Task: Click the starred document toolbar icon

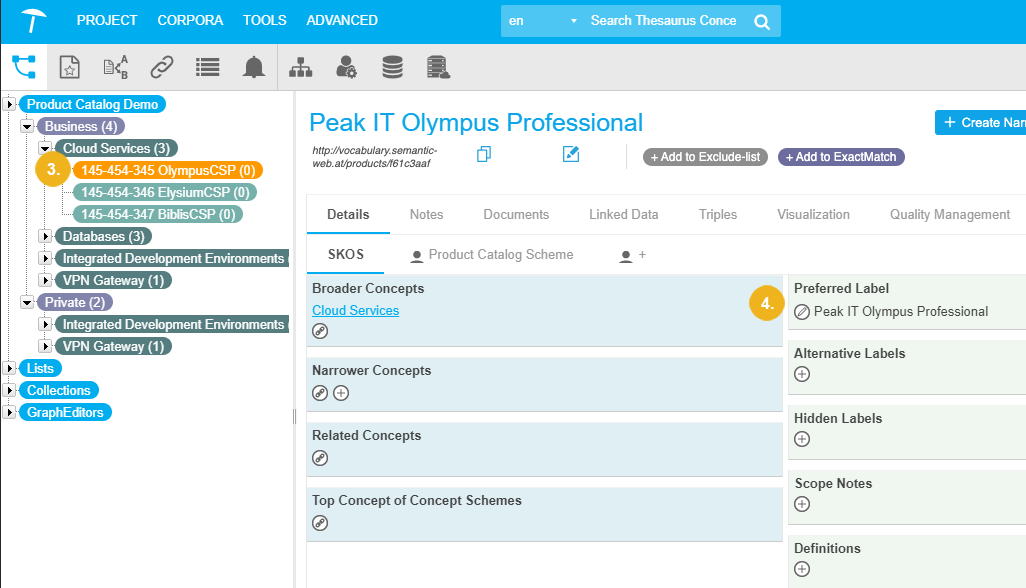Action: coord(69,67)
